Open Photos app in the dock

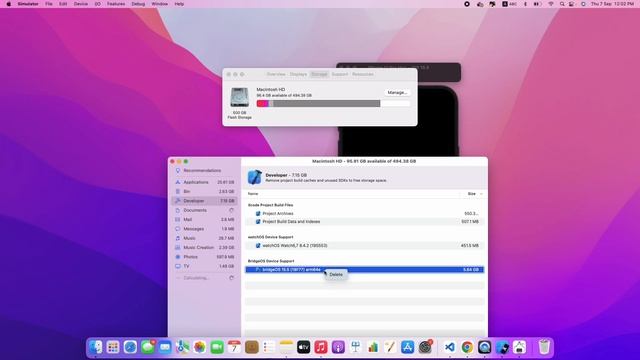coord(200,347)
